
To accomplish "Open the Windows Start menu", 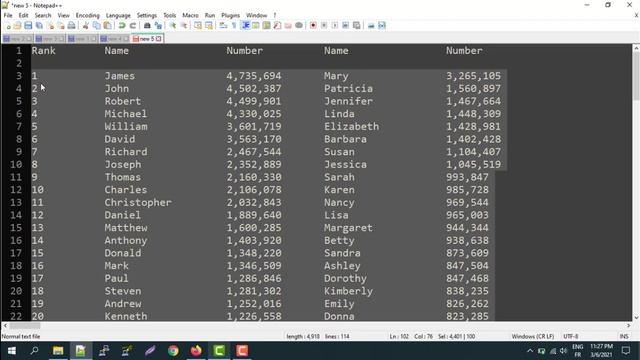I will (11, 351).
